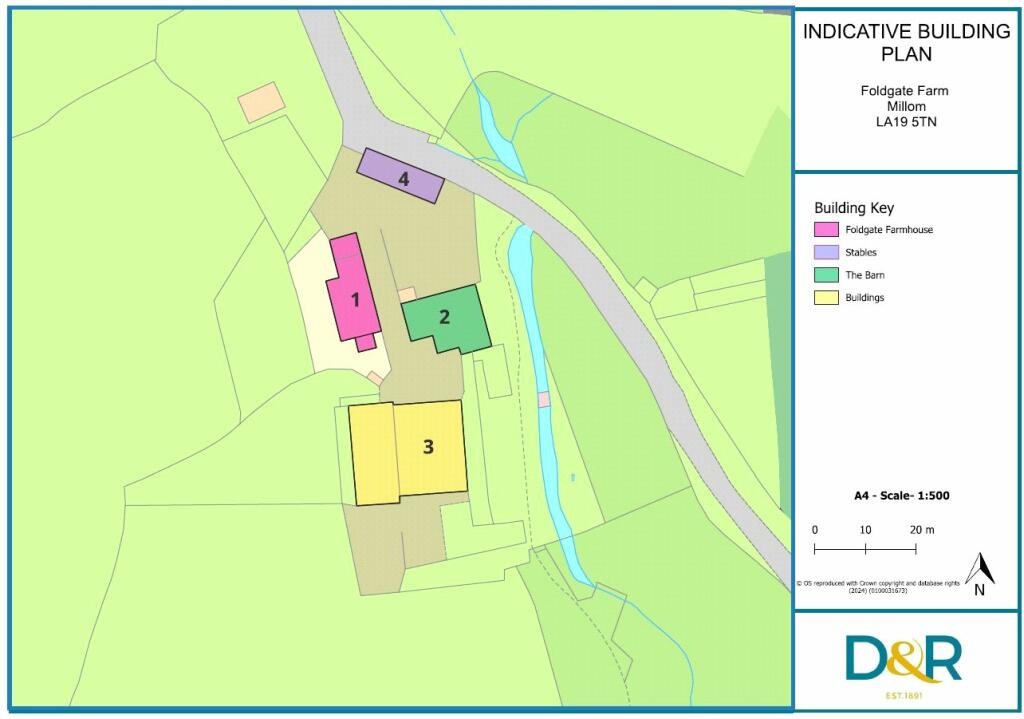
Task: Select the purple stables building numbered 4
Action: (401, 176)
